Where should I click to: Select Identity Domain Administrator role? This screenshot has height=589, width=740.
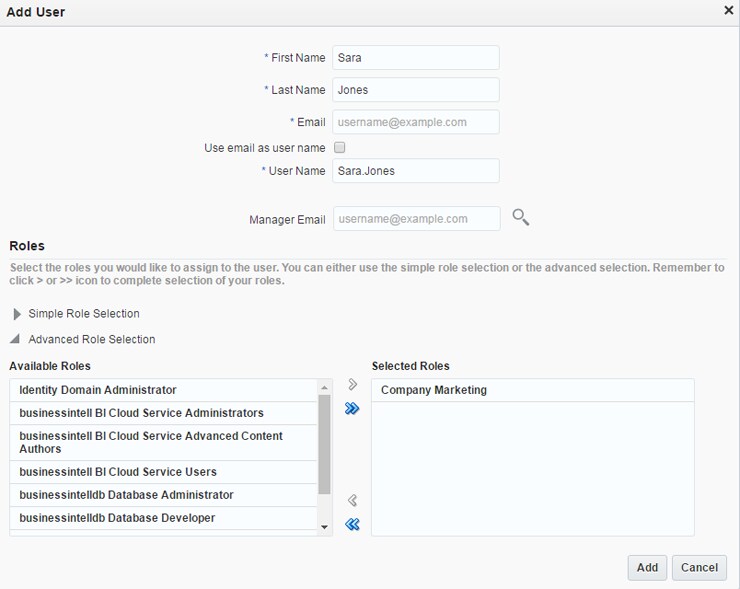coord(98,390)
